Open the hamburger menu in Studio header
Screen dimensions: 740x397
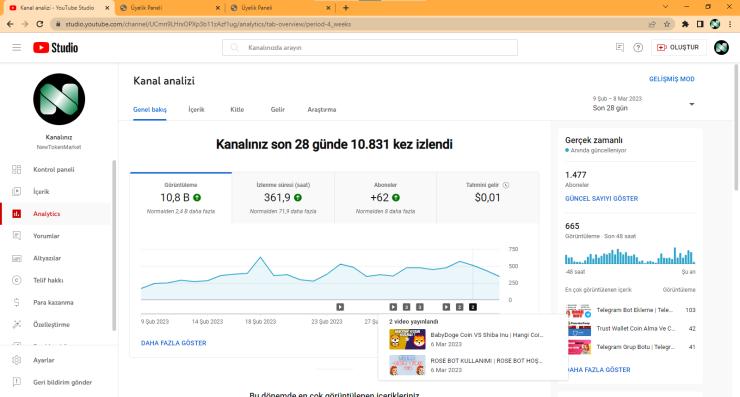(17, 47)
